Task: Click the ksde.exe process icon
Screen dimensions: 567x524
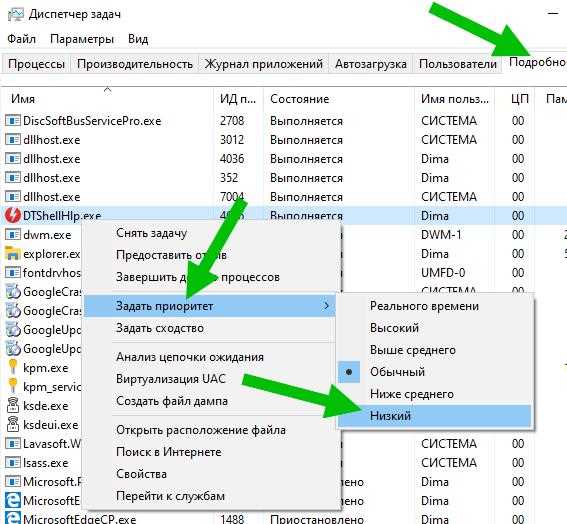Action: point(13,405)
